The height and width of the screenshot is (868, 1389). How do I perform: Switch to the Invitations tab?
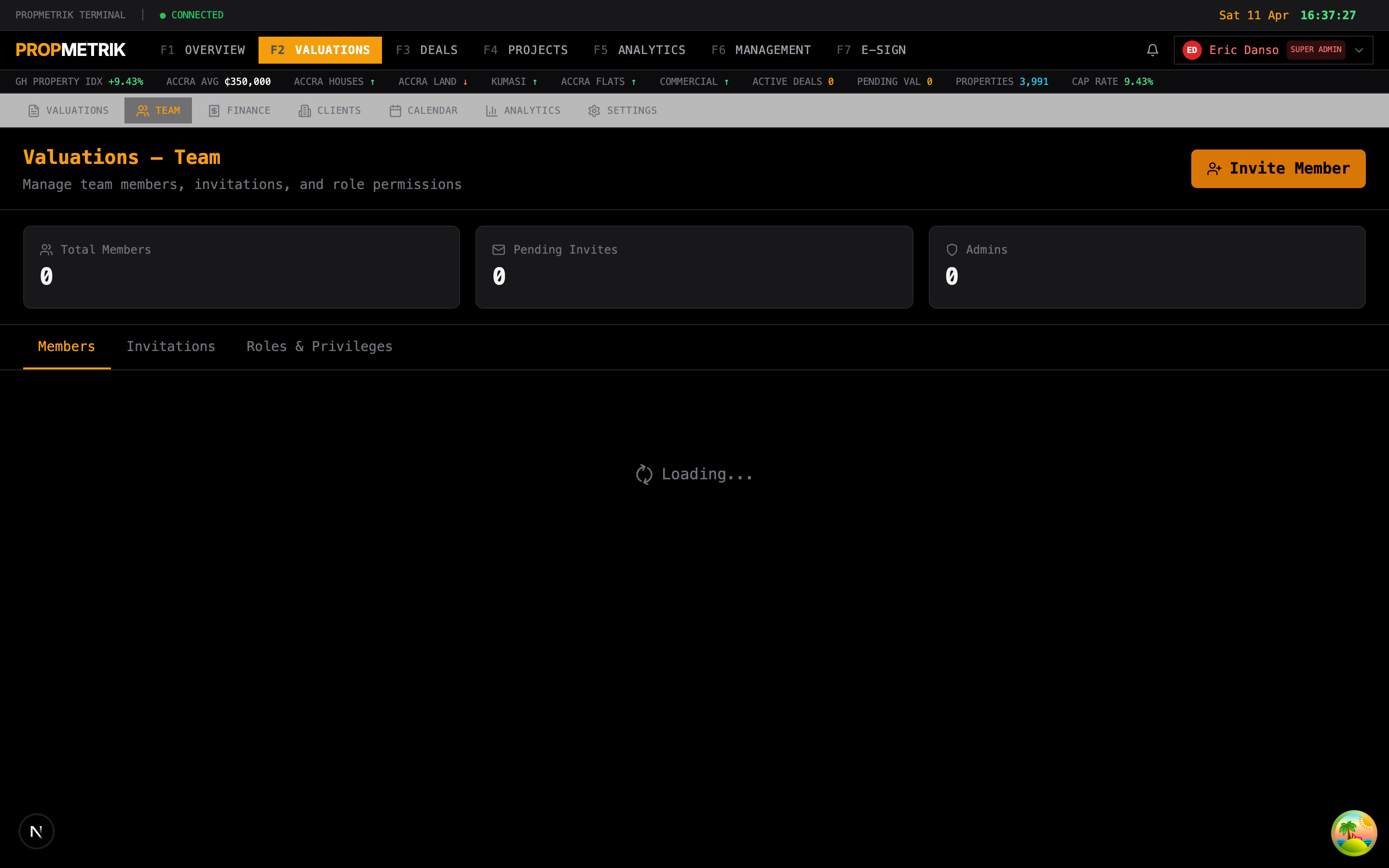[170, 347]
